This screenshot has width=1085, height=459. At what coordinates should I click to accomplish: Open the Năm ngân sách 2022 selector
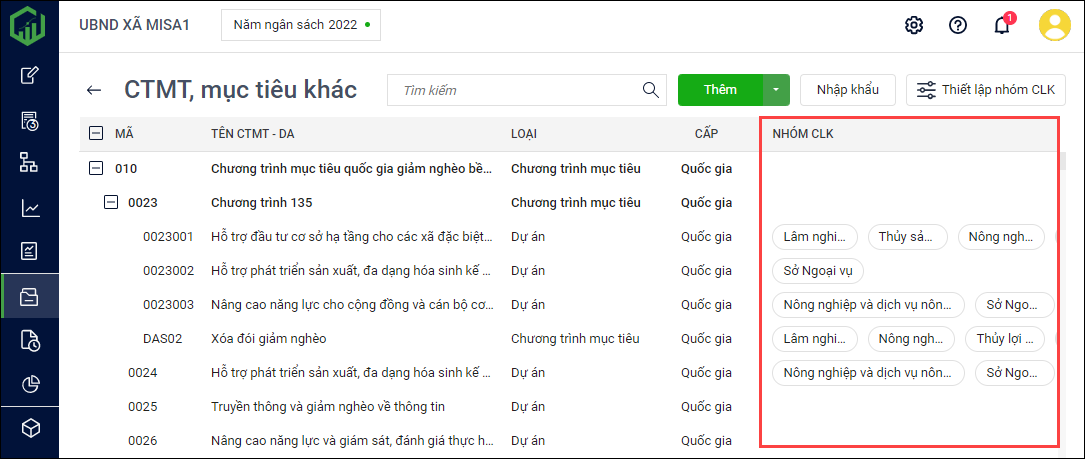click(x=300, y=25)
